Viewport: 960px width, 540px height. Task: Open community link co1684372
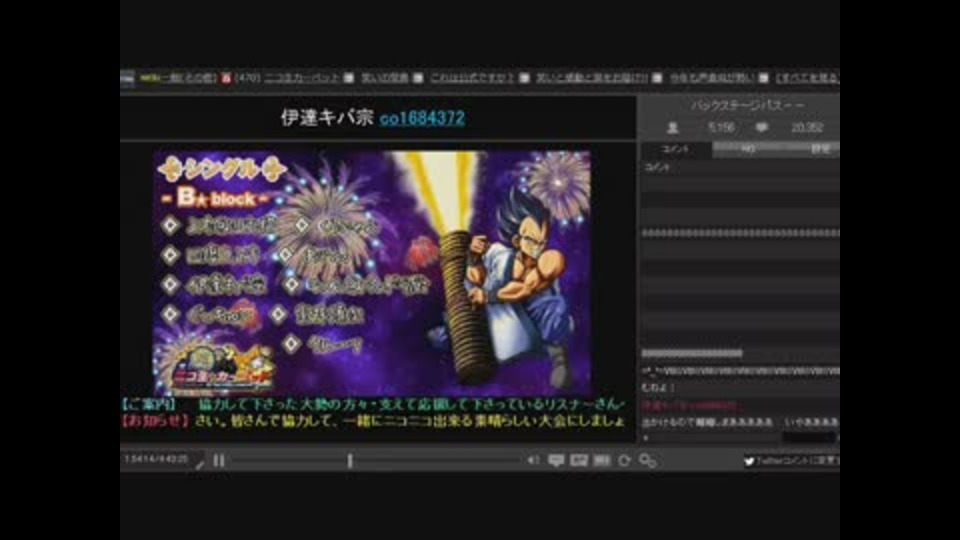tap(422, 118)
